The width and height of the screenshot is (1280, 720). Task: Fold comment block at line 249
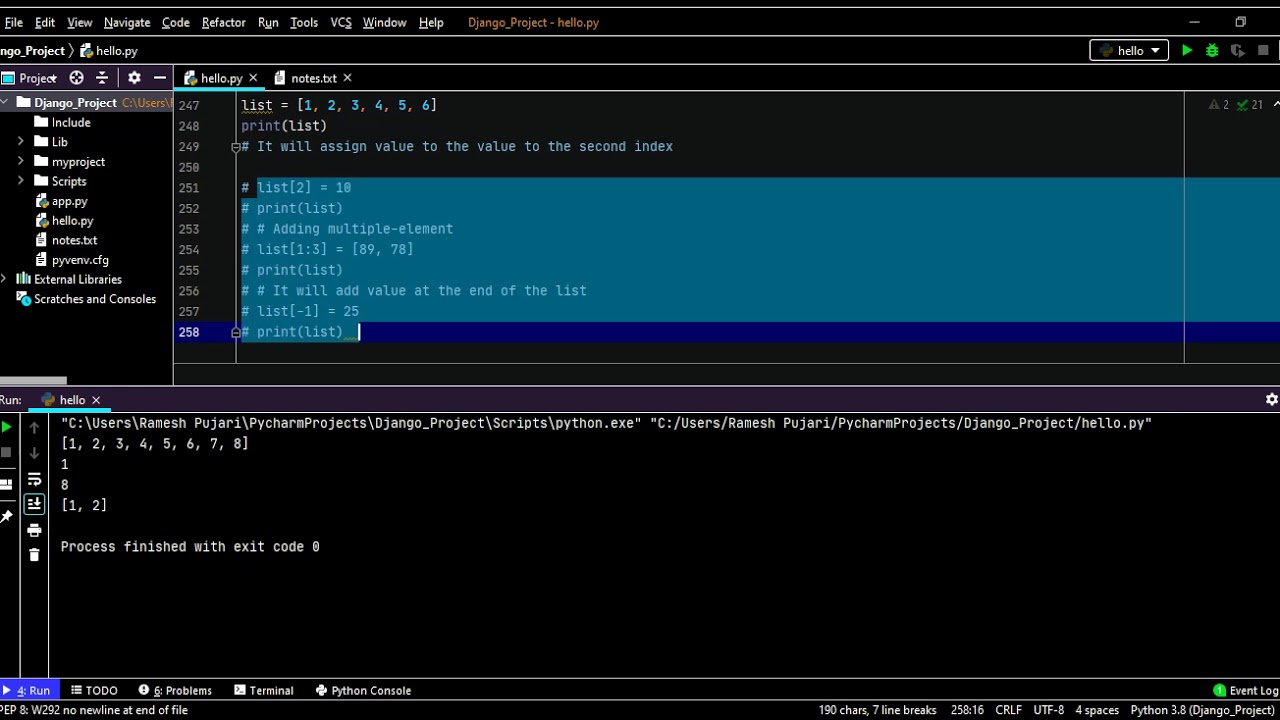point(236,147)
